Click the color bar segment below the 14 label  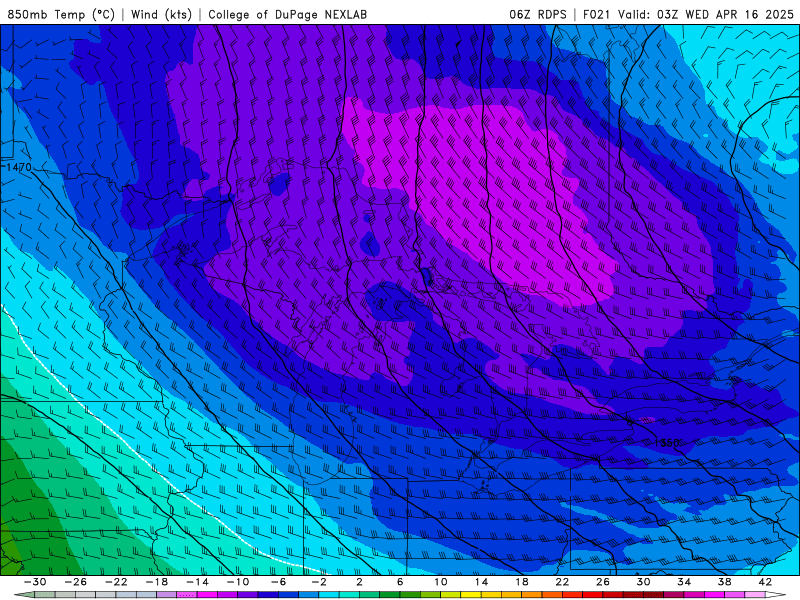pos(491,595)
